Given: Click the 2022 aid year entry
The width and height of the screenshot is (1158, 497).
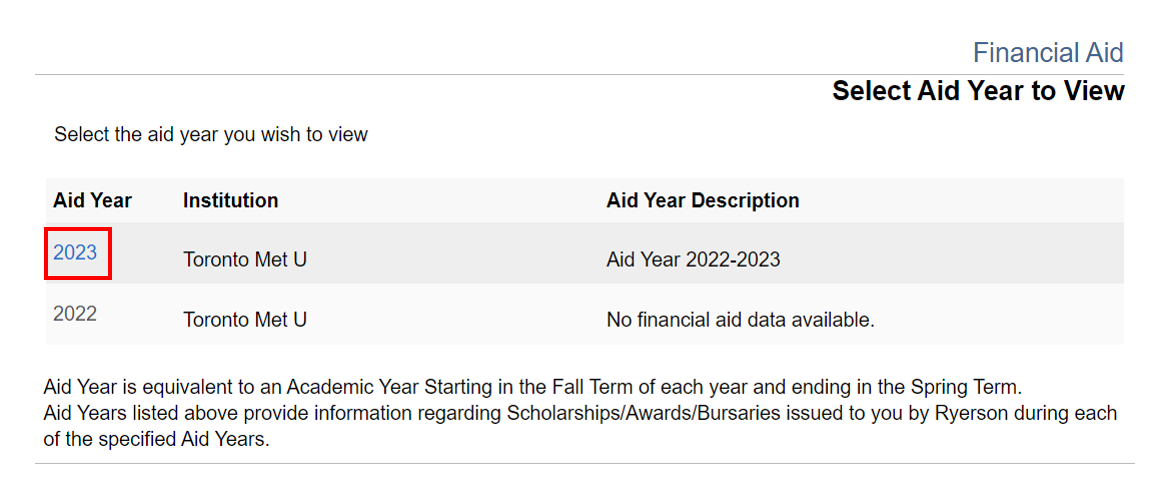Looking at the screenshot, I should coord(75,314).
